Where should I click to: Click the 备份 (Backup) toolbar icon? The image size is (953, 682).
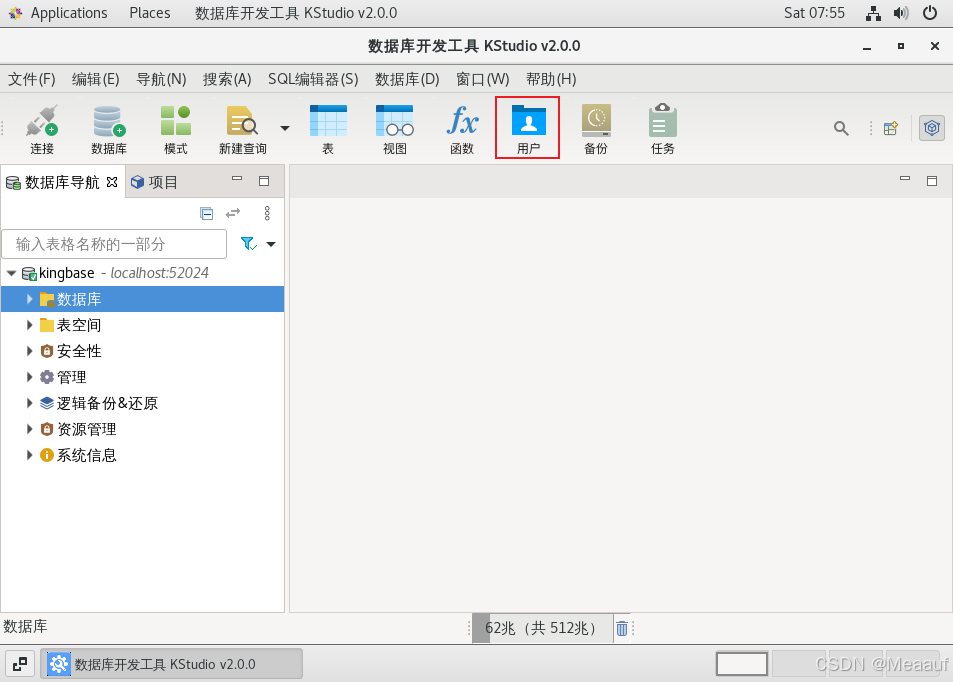596,129
